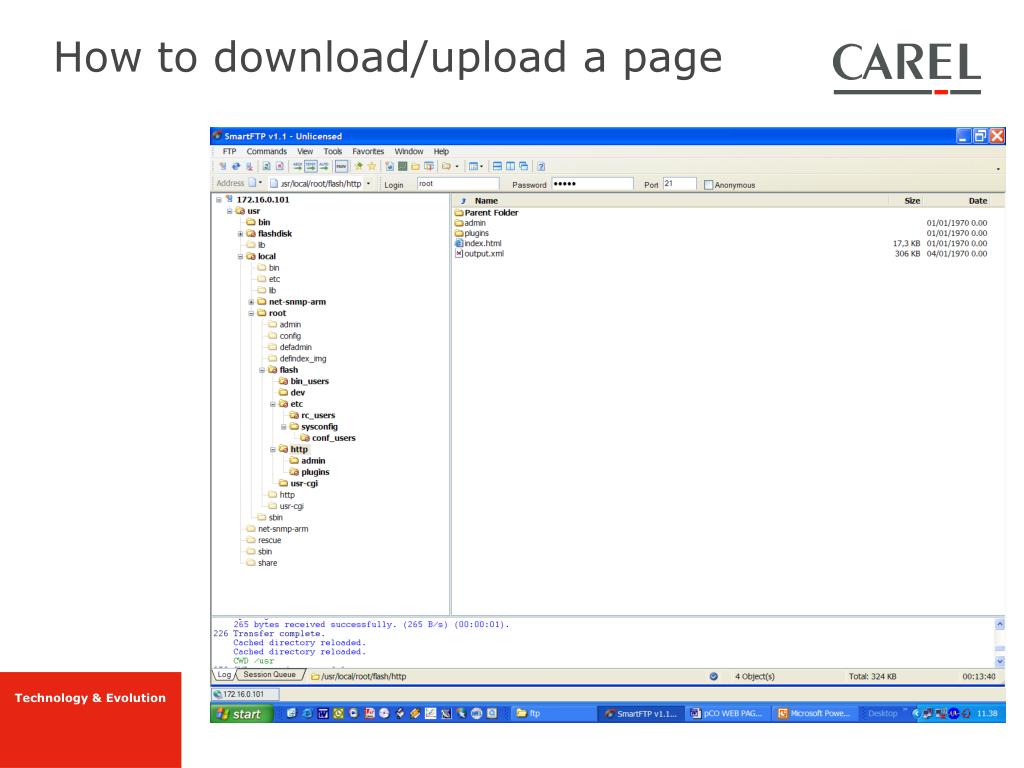The width and height of the screenshot is (1024, 768).
Task: Open the Tools menu
Action: [332, 152]
